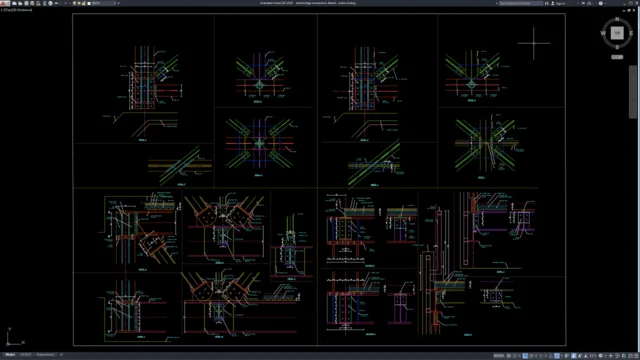
Task: Switch to the LAYOUT tab
Action: 26,355
